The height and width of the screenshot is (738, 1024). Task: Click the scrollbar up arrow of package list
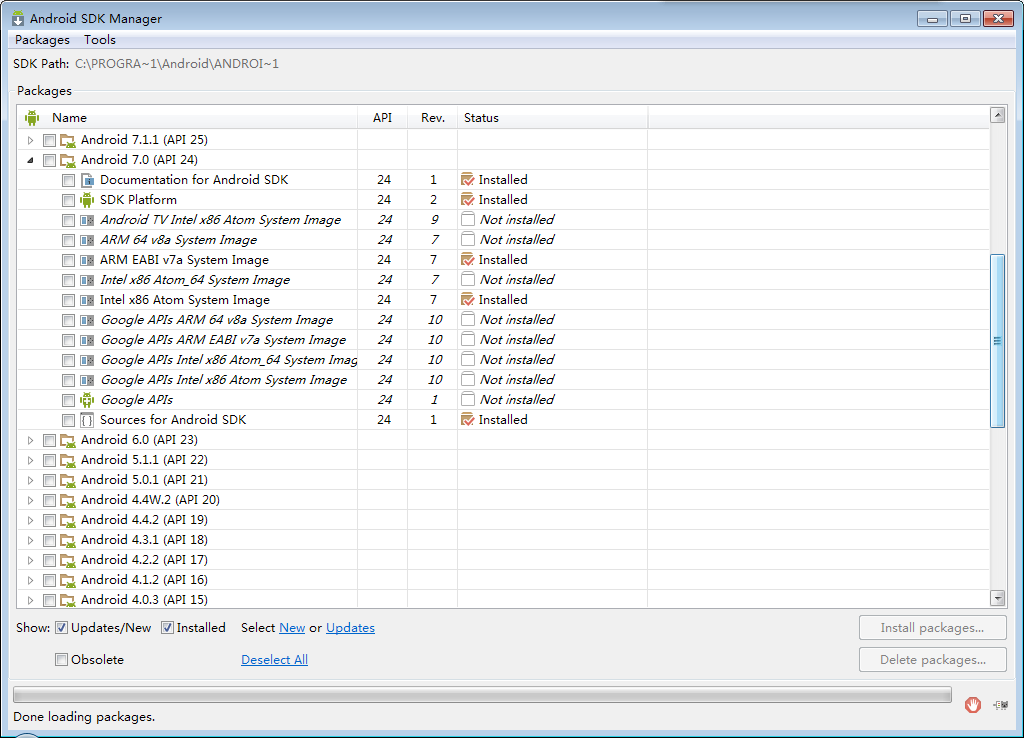(997, 116)
